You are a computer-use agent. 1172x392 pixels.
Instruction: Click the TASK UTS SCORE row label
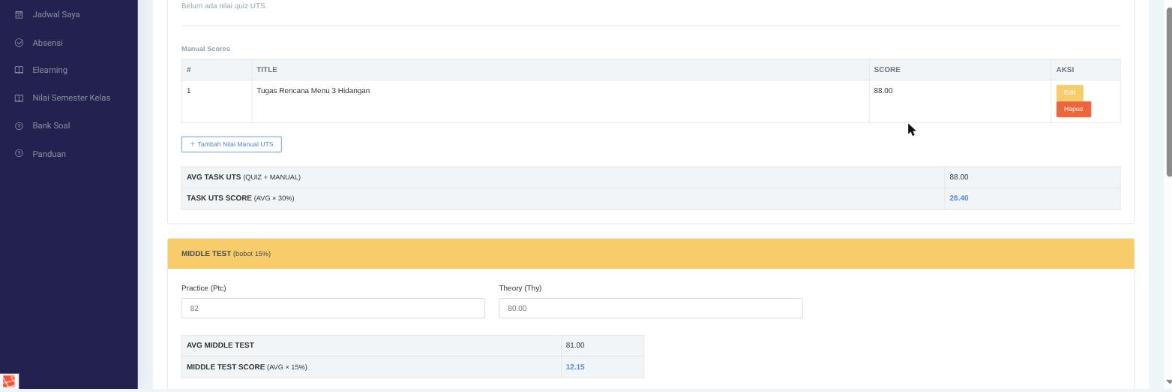(240, 198)
